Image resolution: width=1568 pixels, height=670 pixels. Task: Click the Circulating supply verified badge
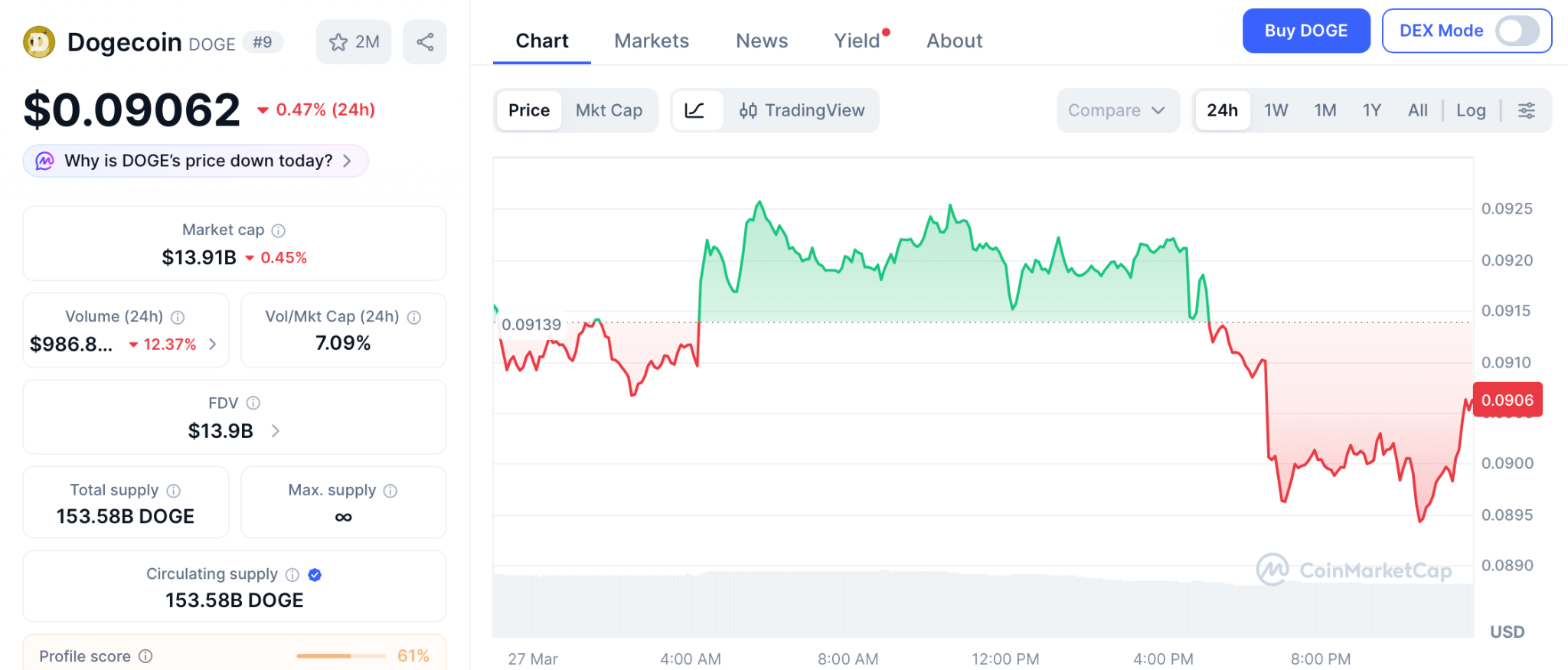click(x=315, y=574)
